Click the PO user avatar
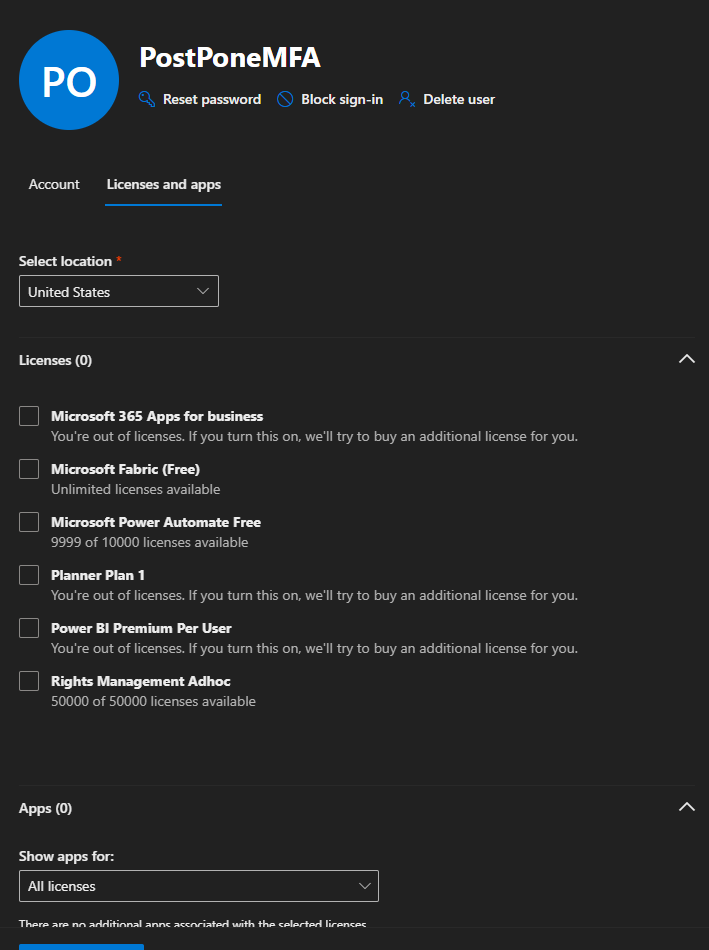The width and height of the screenshot is (709, 950). [69, 80]
